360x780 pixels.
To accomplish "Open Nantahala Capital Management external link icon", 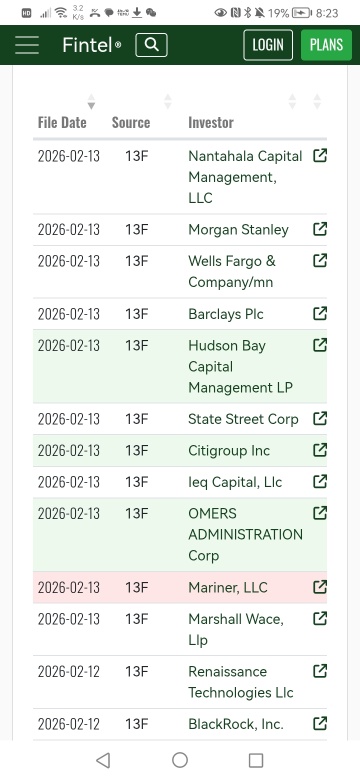I will click(x=320, y=156).
